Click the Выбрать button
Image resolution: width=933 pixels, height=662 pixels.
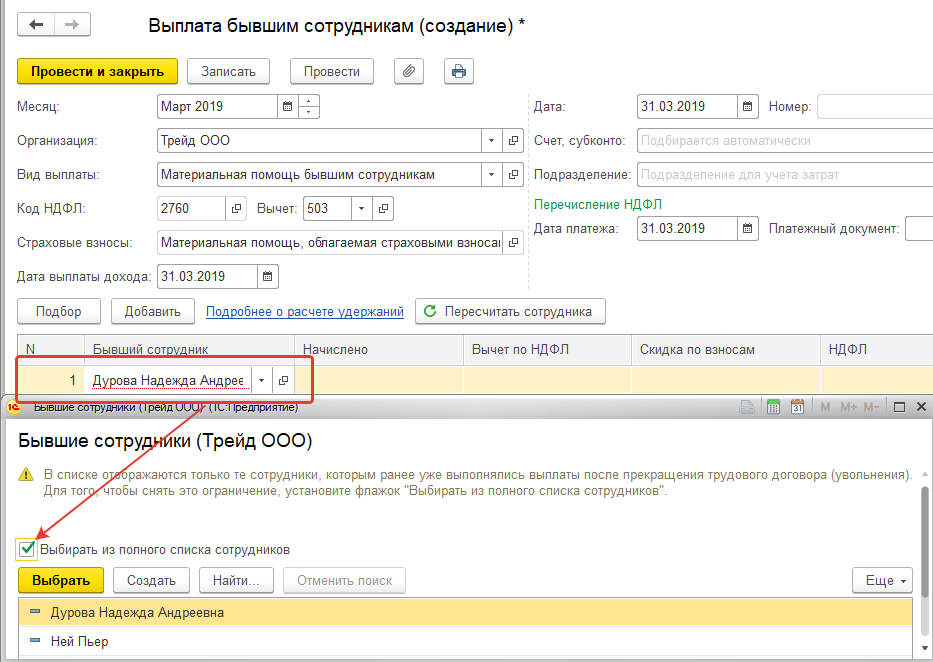tap(61, 581)
